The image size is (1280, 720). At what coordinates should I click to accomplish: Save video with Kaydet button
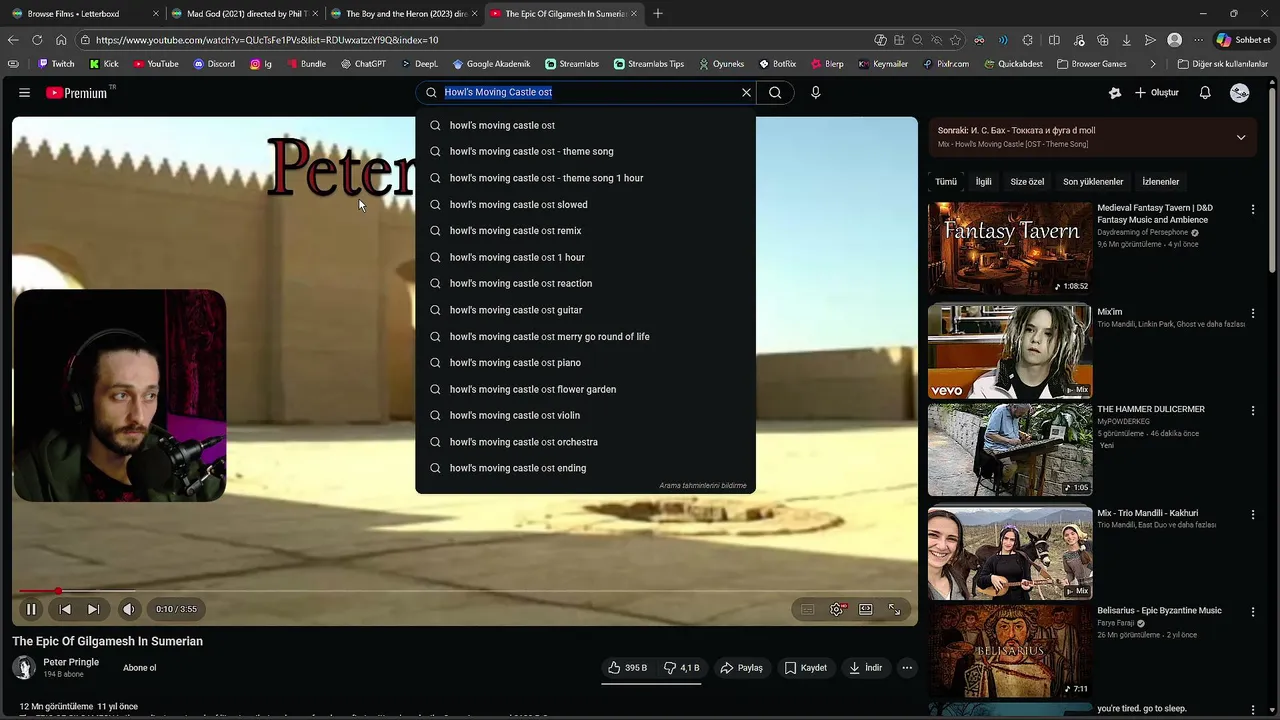click(x=806, y=667)
